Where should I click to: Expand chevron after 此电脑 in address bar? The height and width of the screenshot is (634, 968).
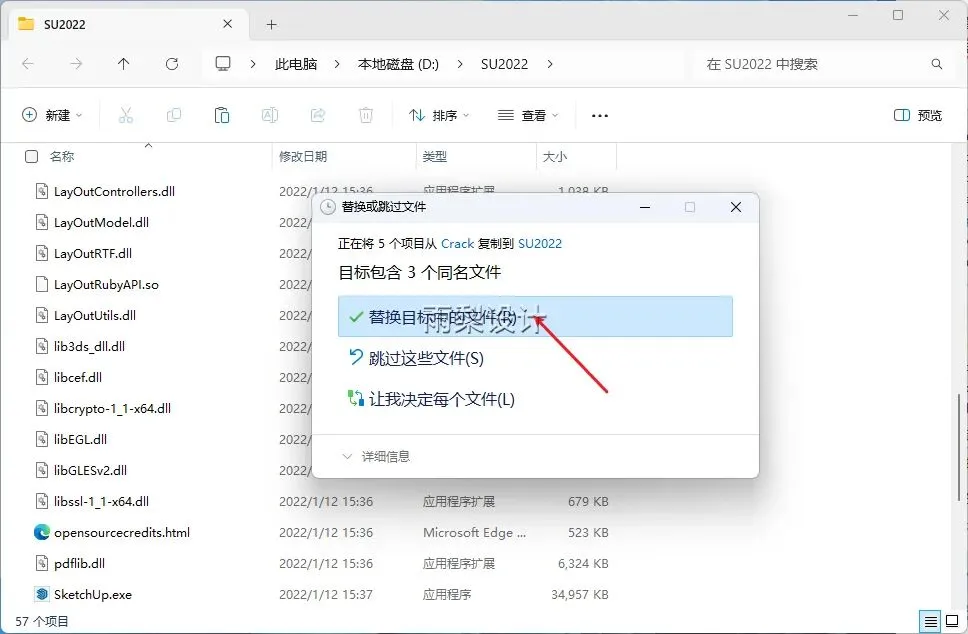pyautogui.click(x=336, y=64)
